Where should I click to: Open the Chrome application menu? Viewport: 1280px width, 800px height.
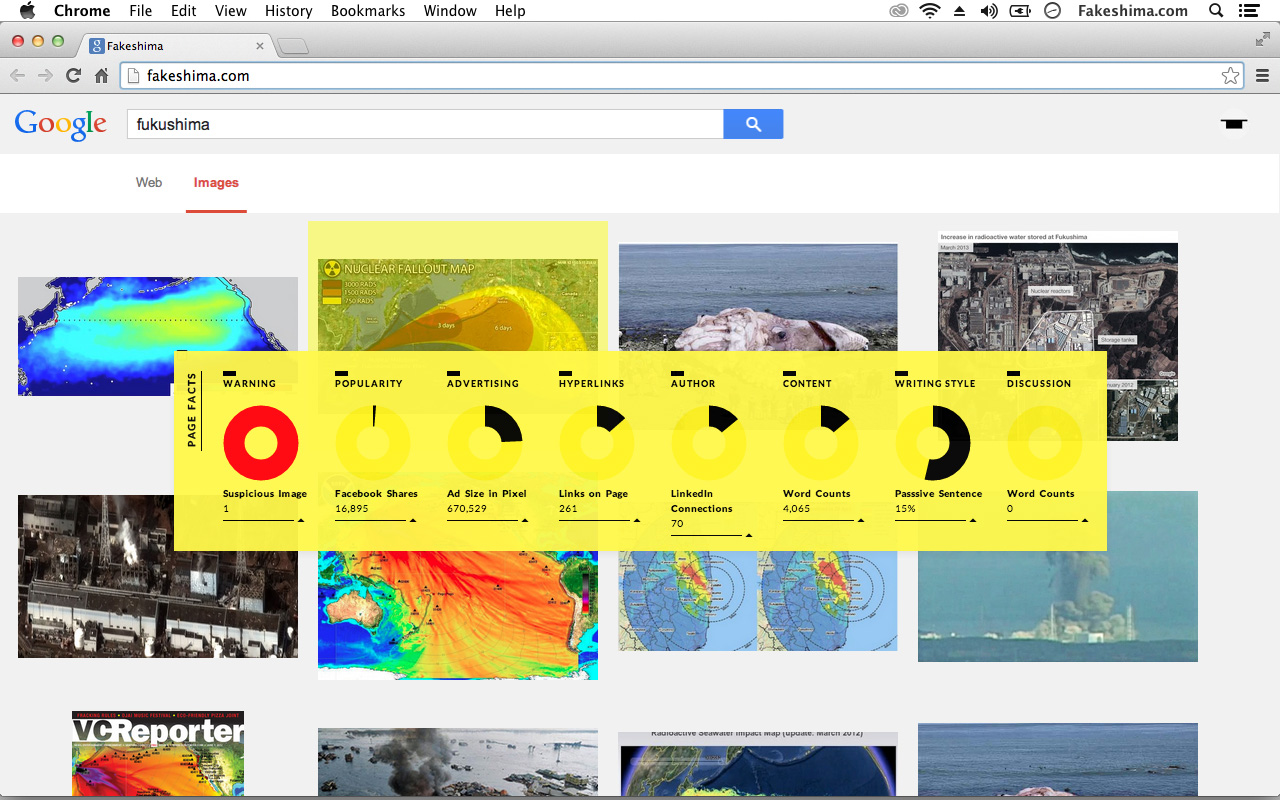pyautogui.click(x=82, y=11)
